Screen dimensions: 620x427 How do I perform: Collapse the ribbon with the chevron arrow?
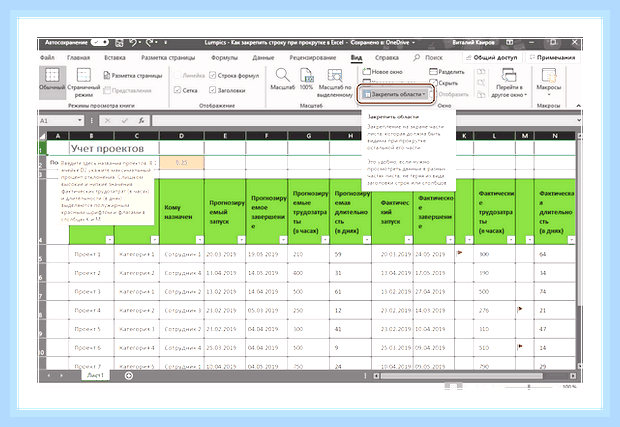(x=578, y=106)
